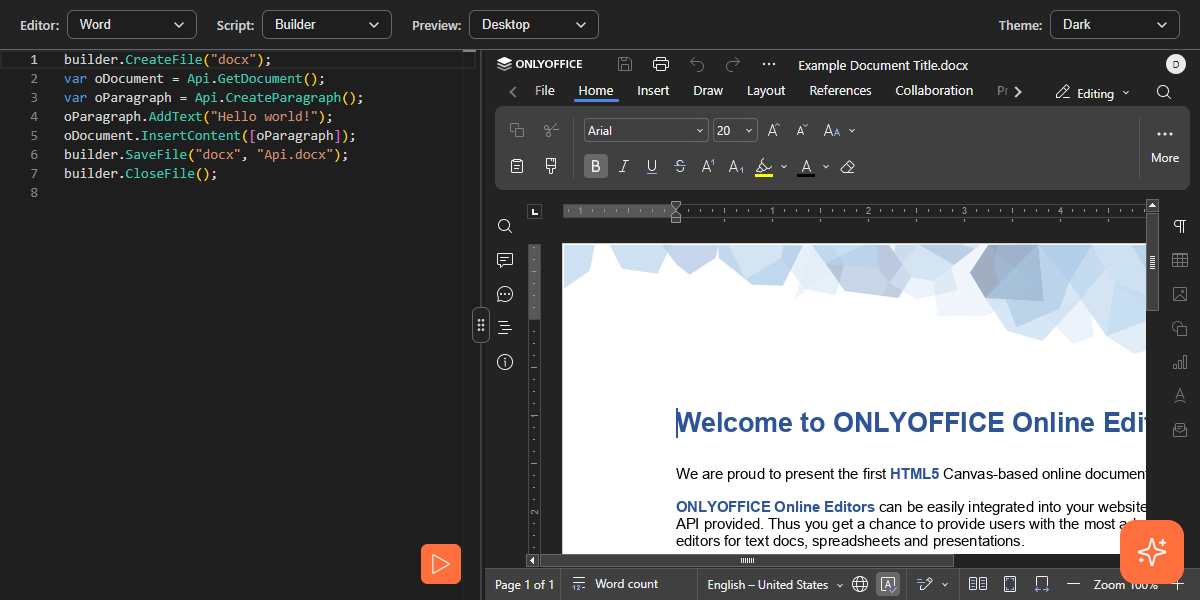Expand the Theme dropdown set to Dark
The width and height of the screenshot is (1200, 600).
coord(1114,24)
